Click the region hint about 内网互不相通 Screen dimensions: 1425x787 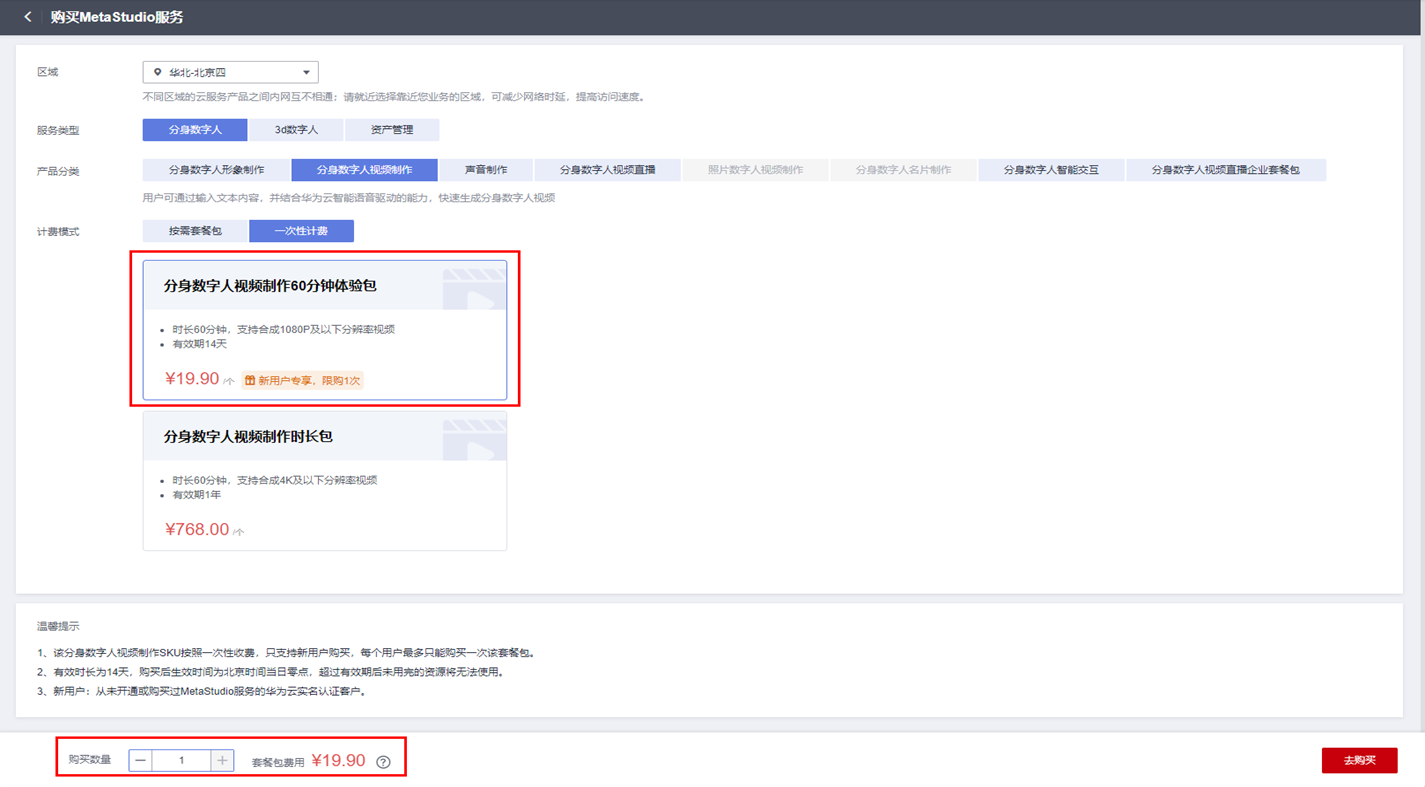click(395, 97)
